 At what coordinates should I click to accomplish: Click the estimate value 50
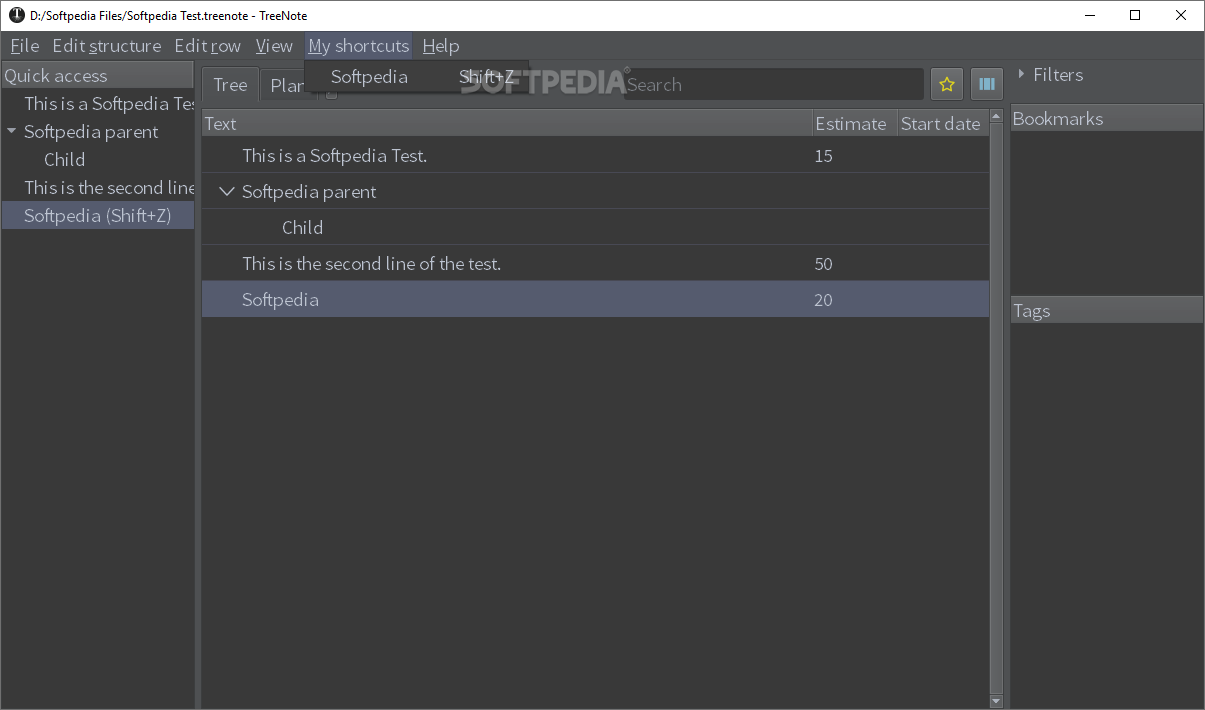(x=824, y=264)
